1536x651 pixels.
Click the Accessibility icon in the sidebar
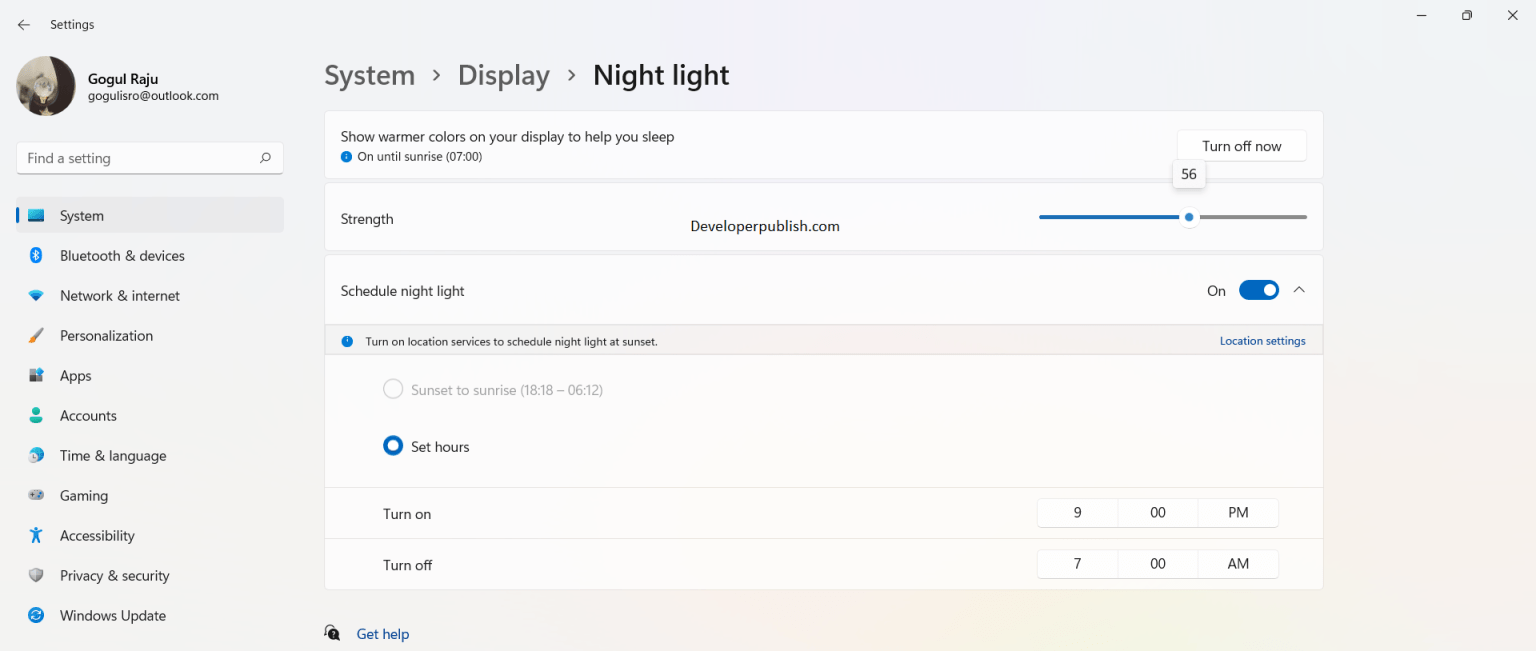(36, 535)
